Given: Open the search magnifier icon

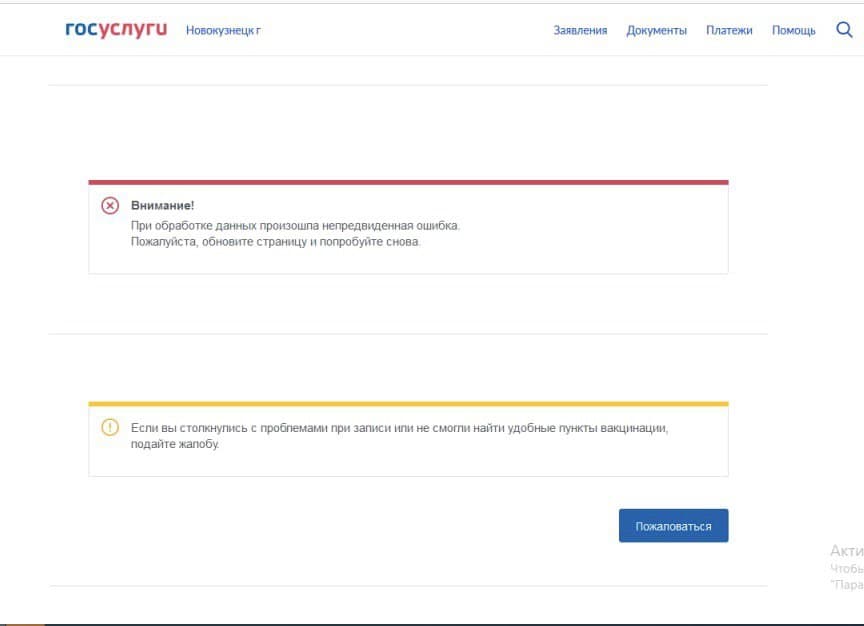Looking at the screenshot, I should [844, 30].
